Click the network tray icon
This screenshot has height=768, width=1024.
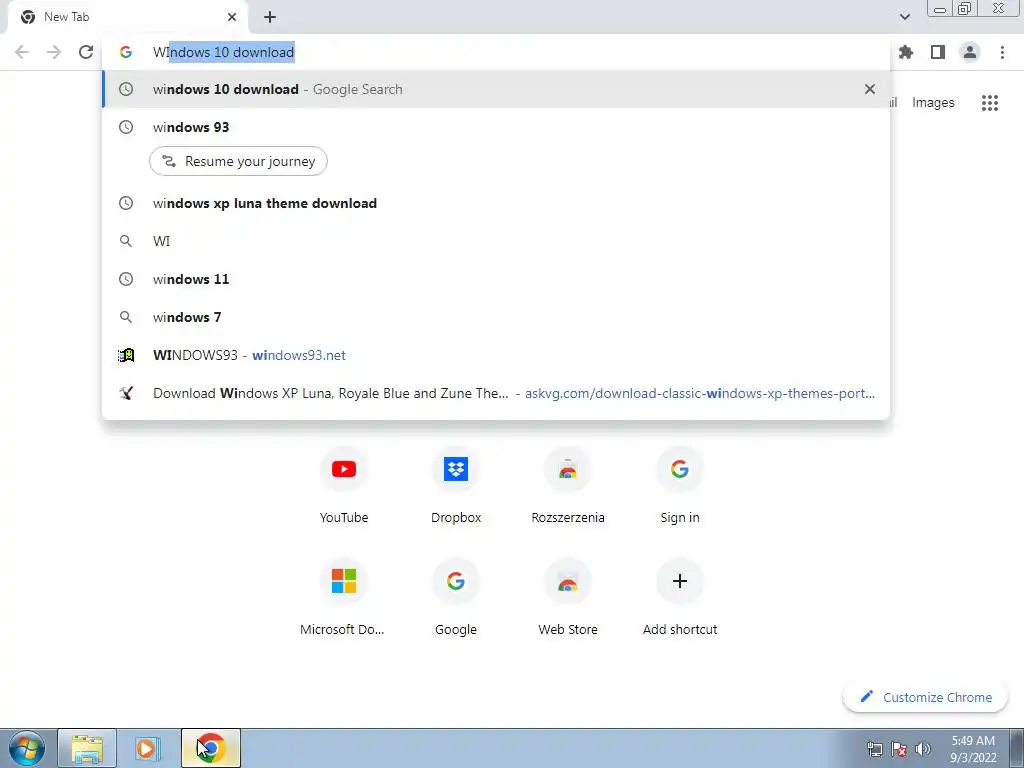click(x=874, y=749)
